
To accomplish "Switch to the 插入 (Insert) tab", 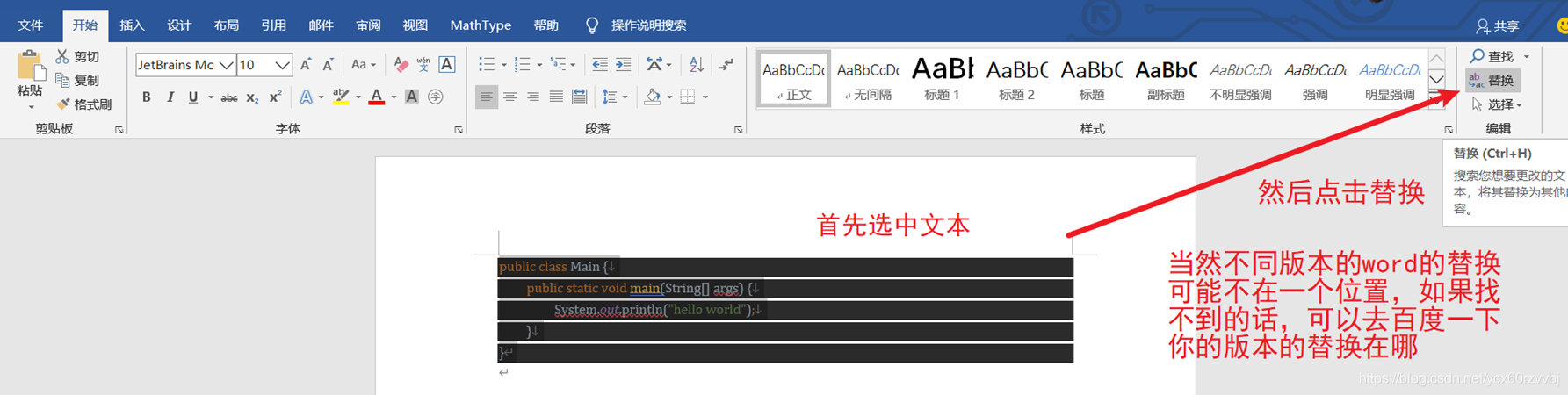I will pos(132,25).
